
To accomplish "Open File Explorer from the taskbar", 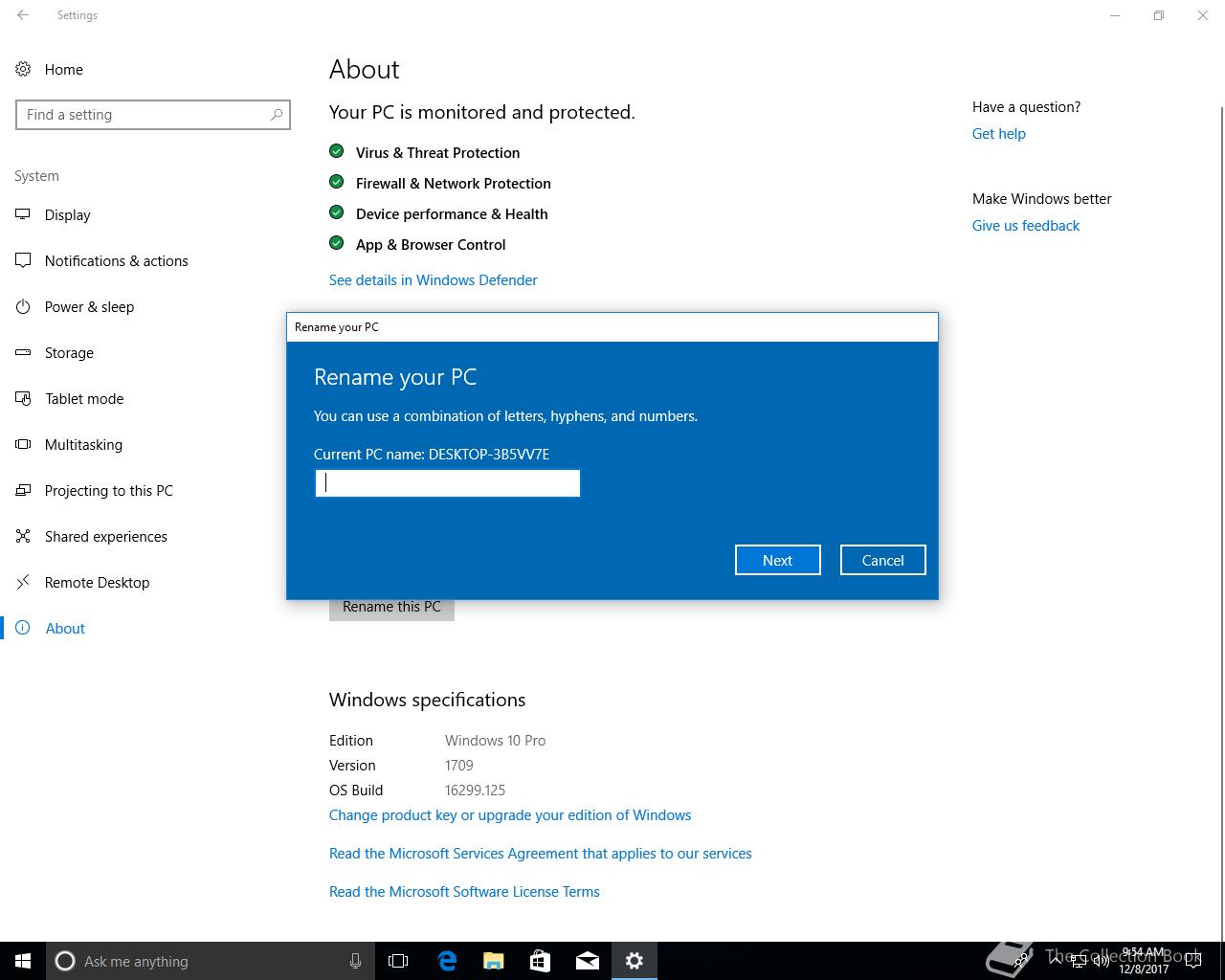I will pyautogui.click(x=493, y=961).
